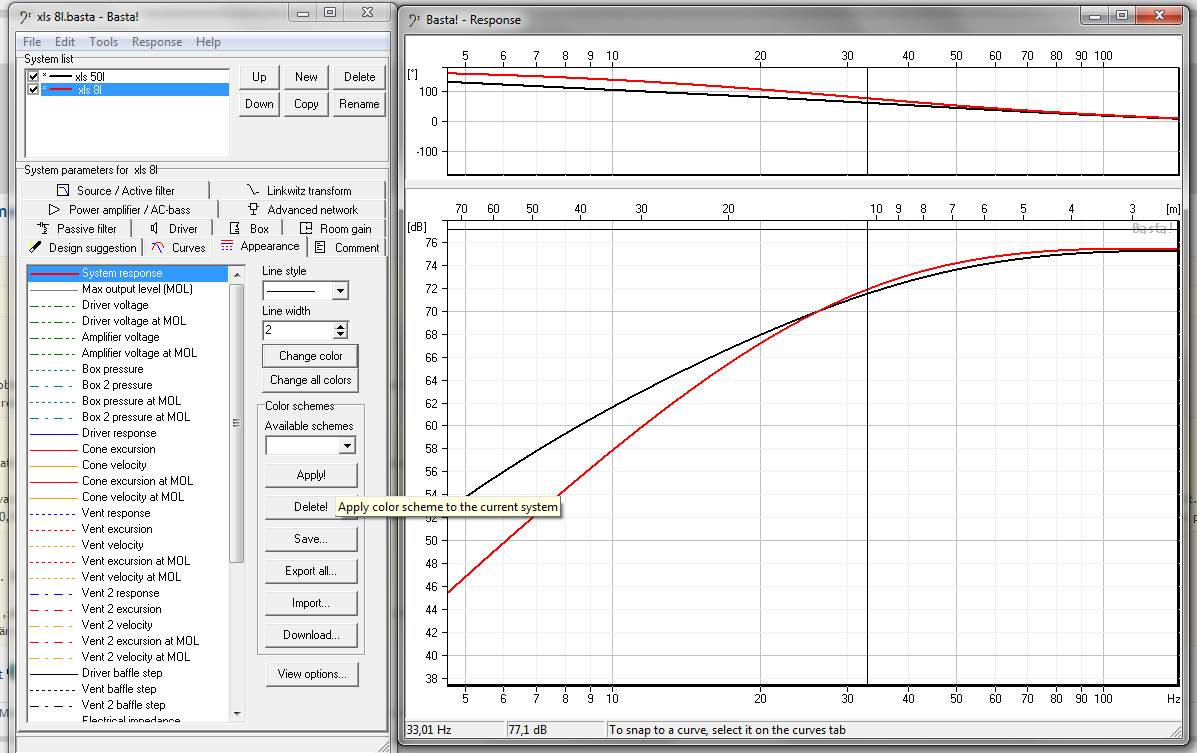Open the Room gain tab
This screenshot has height=753, width=1197.
336,229
